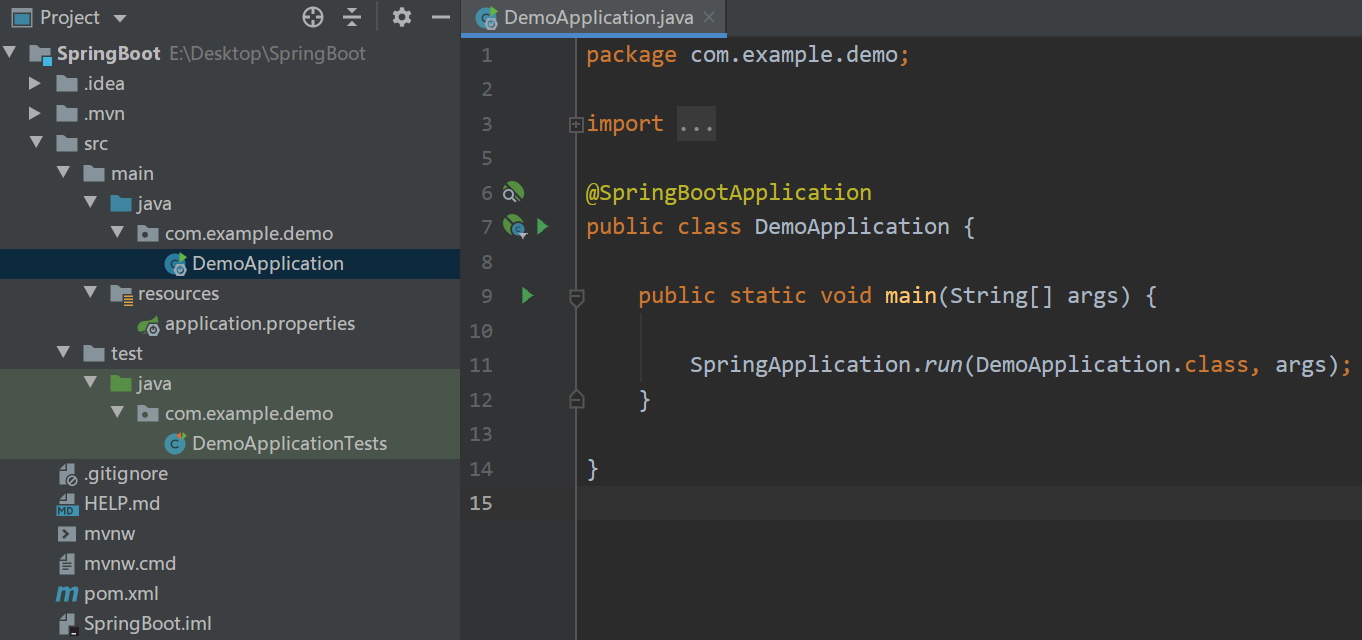
Task: Click the SpringBoot.iml module file icon
Action: coord(67,624)
